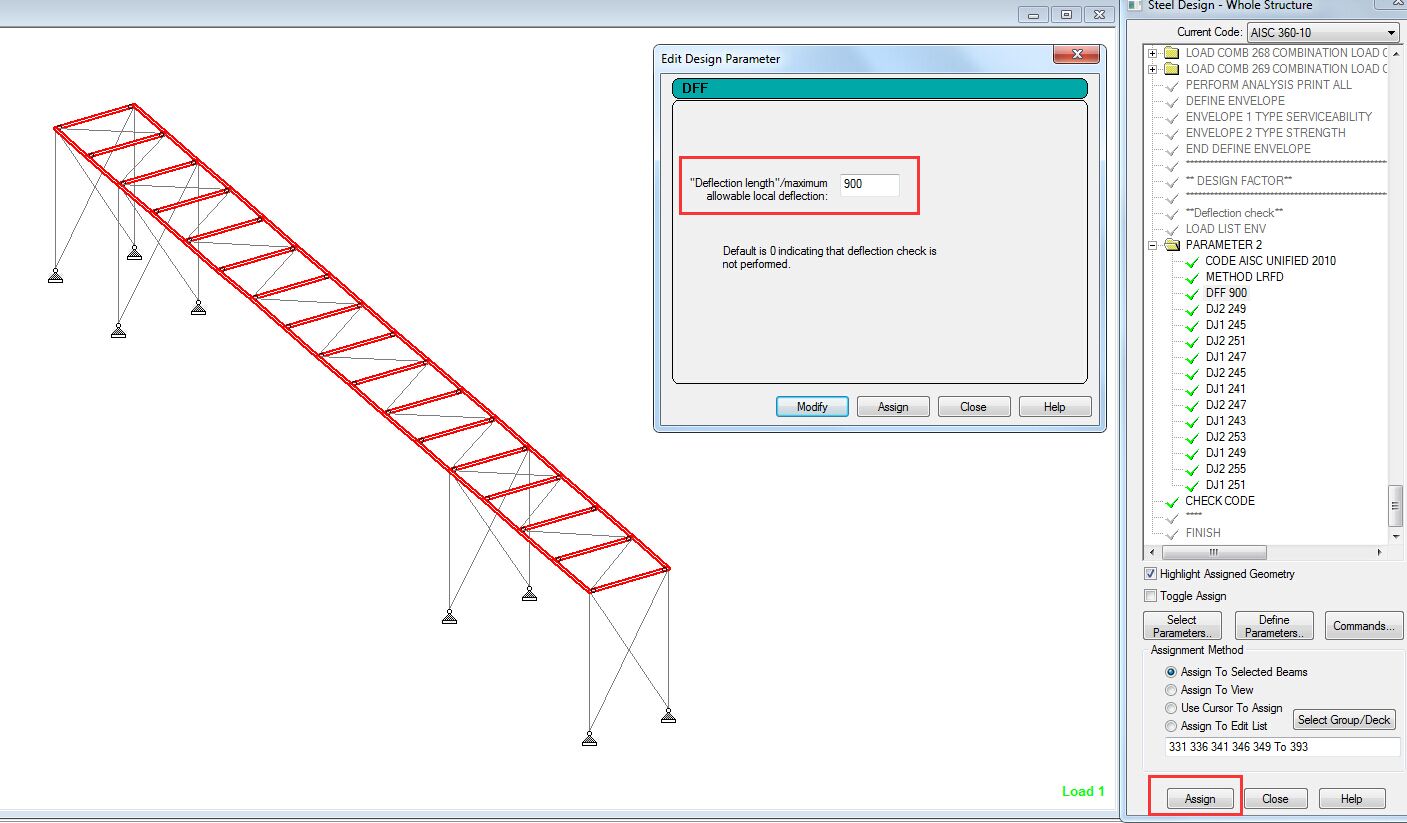Image resolution: width=1407 pixels, height=823 pixels.
Task: Click the Commands... button
Action: tap(1364, 626)
